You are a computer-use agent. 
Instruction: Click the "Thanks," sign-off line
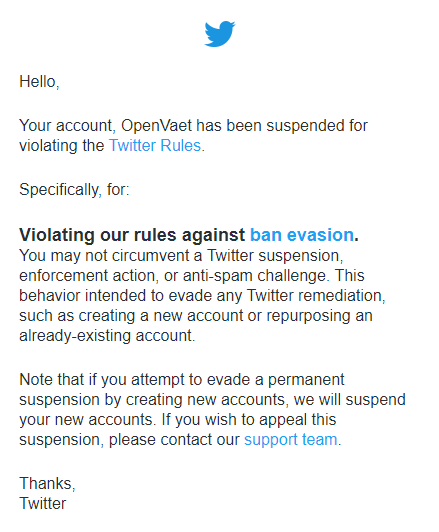47,483
